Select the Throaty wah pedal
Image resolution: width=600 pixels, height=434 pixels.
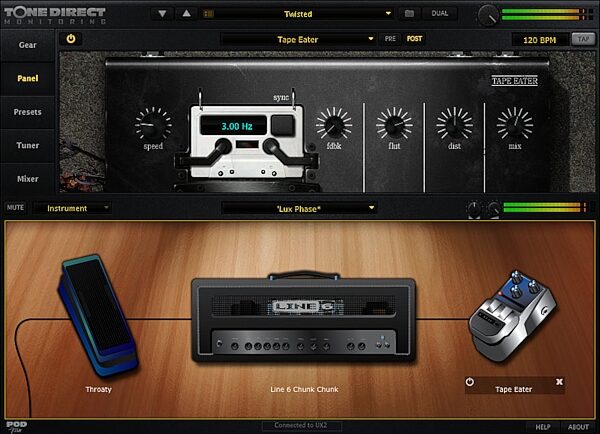pyautogui.click(x=98, y=315)
